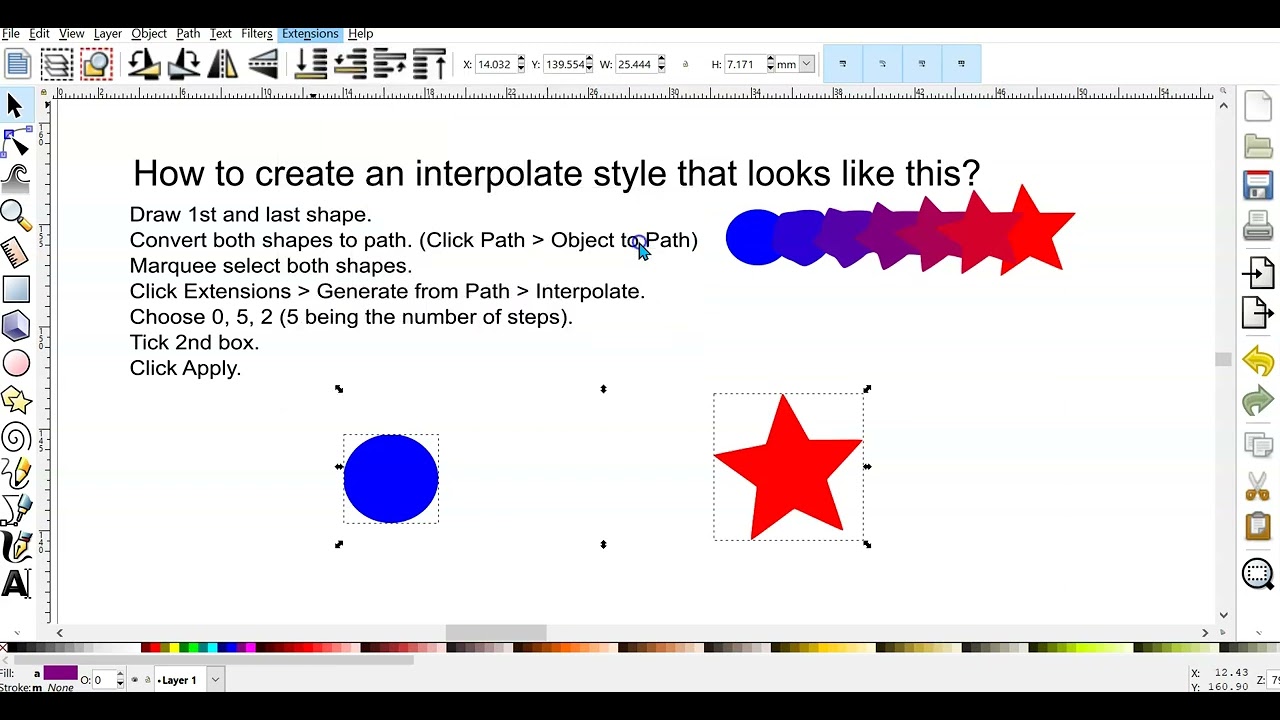Click Zoom selection icon on right toolbar
This screenshot has width=1280, height=720.
[1258, 574]
